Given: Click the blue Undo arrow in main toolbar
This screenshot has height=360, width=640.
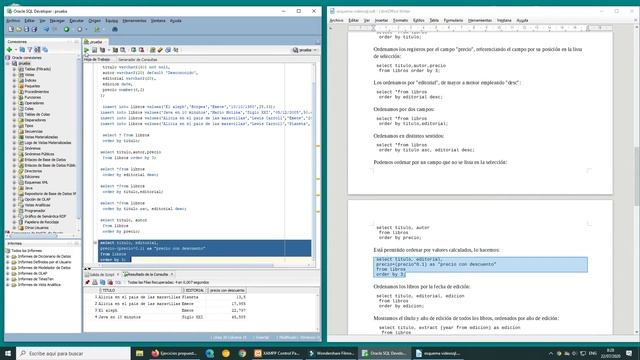Looking at the screenshot, I should (46, 29).
